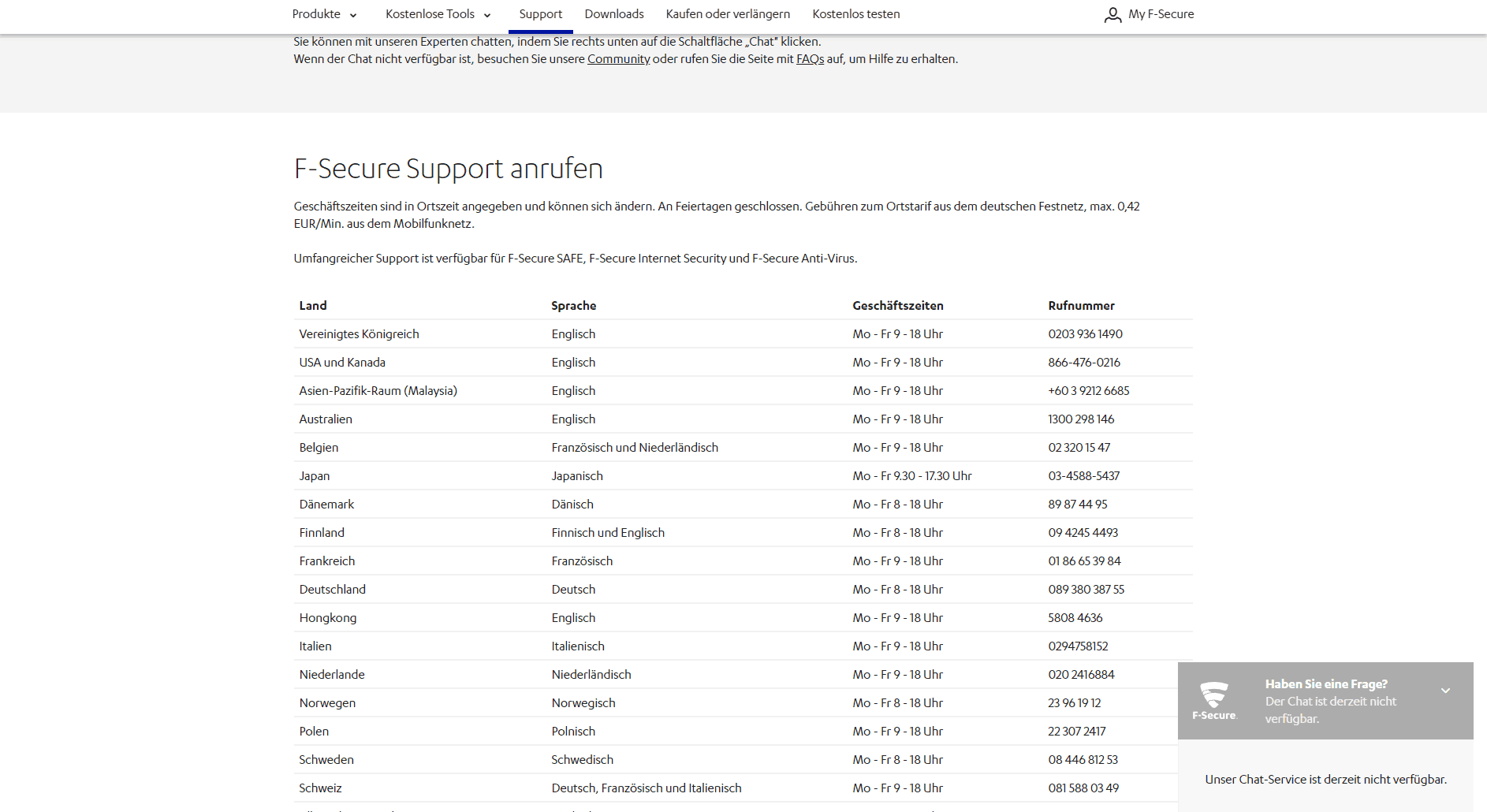Open the My F-Secure account icon
The image size is (1487, 812).
point(1112,14)
